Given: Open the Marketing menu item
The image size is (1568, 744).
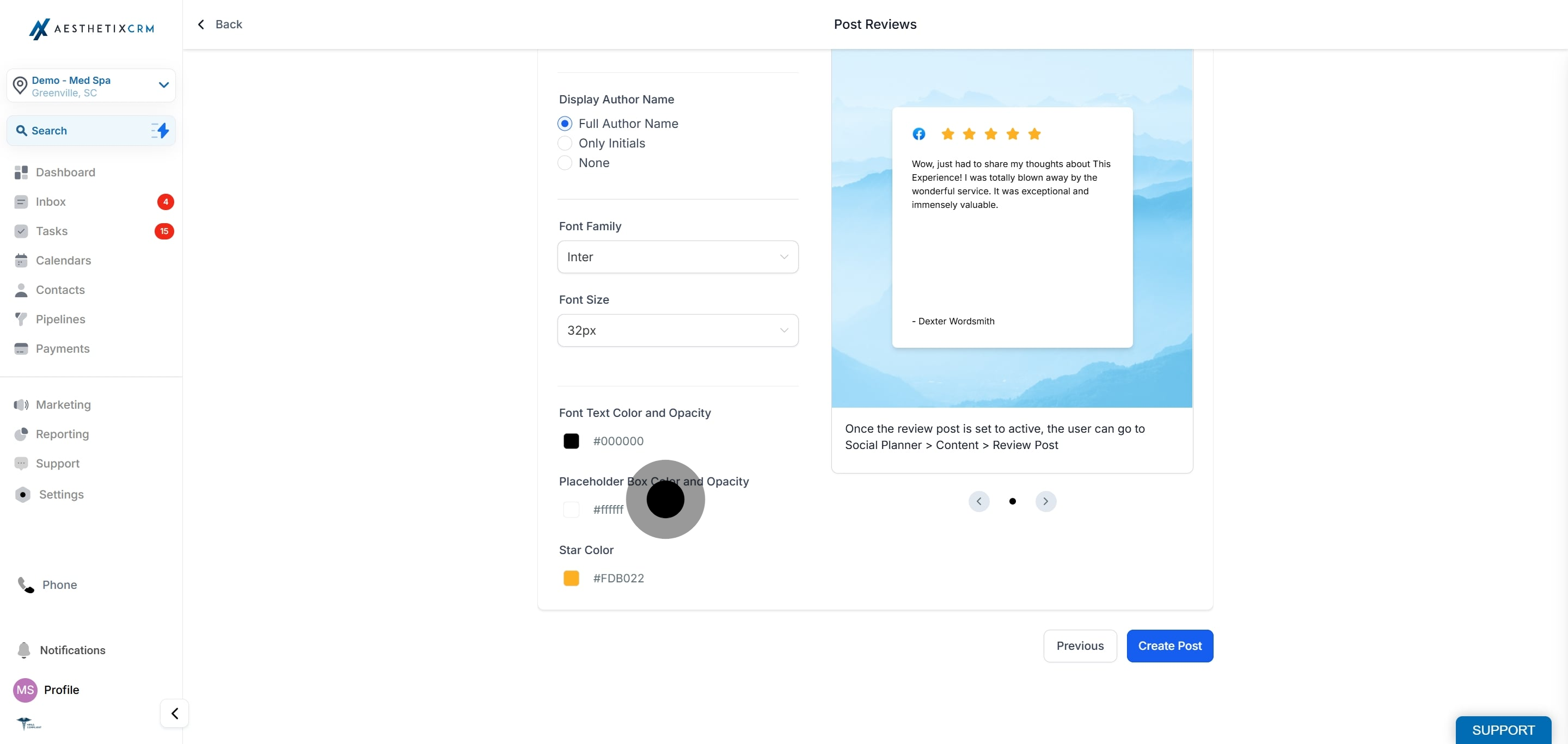Looking at the screenshot, I should tap(63, 404).
